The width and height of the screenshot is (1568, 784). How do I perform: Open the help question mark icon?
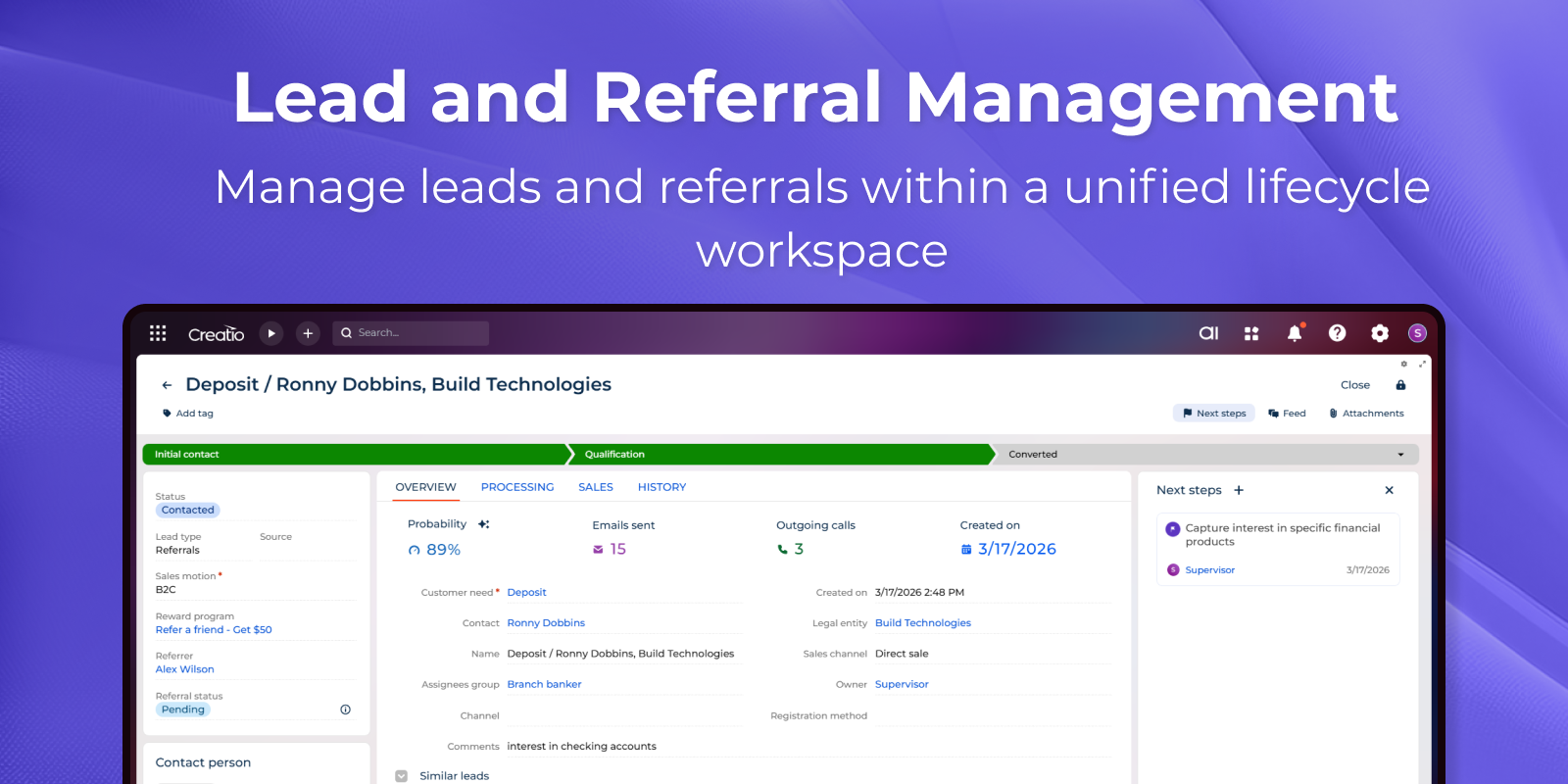1337,333
